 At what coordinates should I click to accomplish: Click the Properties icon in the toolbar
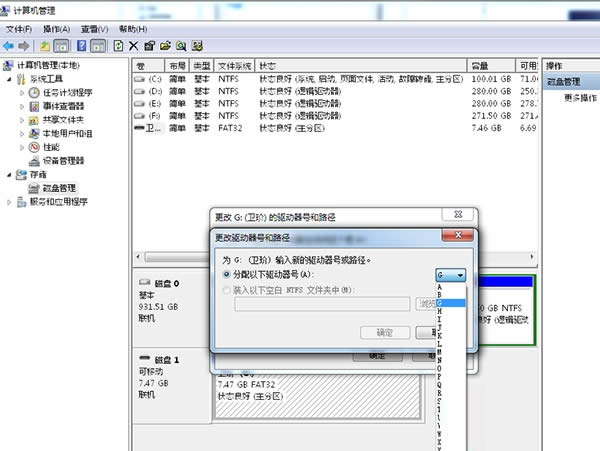(x=149, y=46)
